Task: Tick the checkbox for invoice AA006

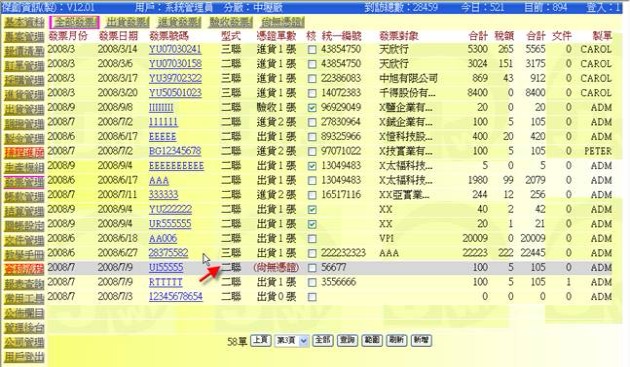Action: 312,239
